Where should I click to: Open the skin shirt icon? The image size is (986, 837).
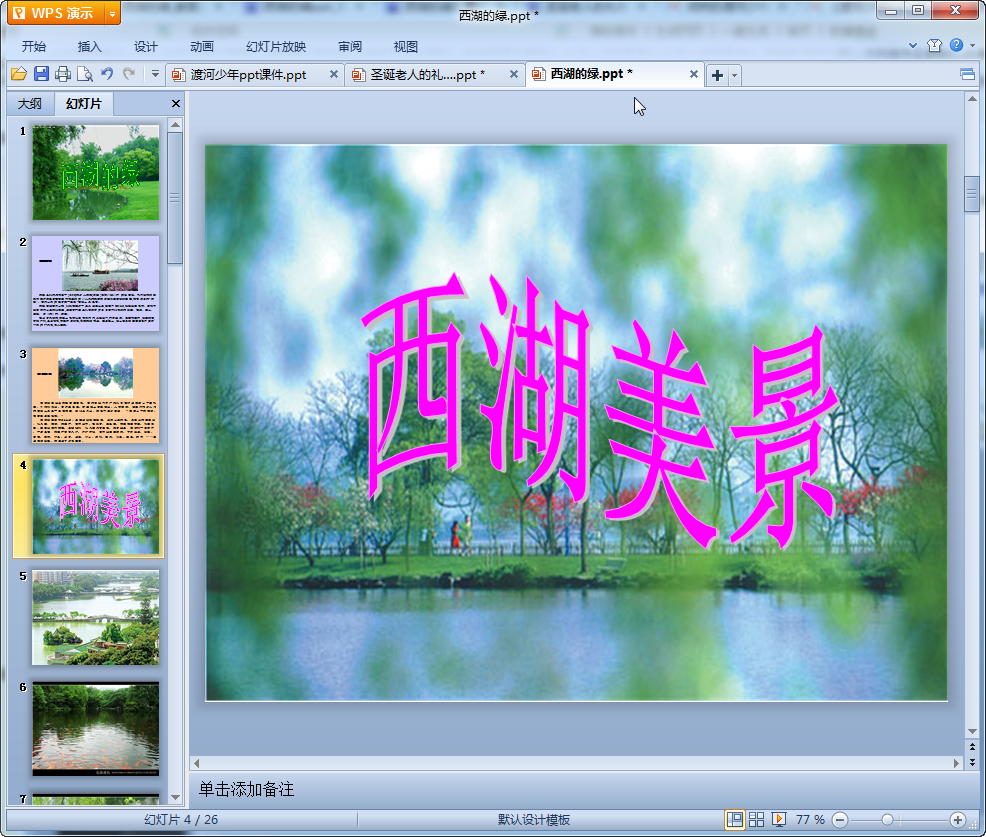point(934,45)
